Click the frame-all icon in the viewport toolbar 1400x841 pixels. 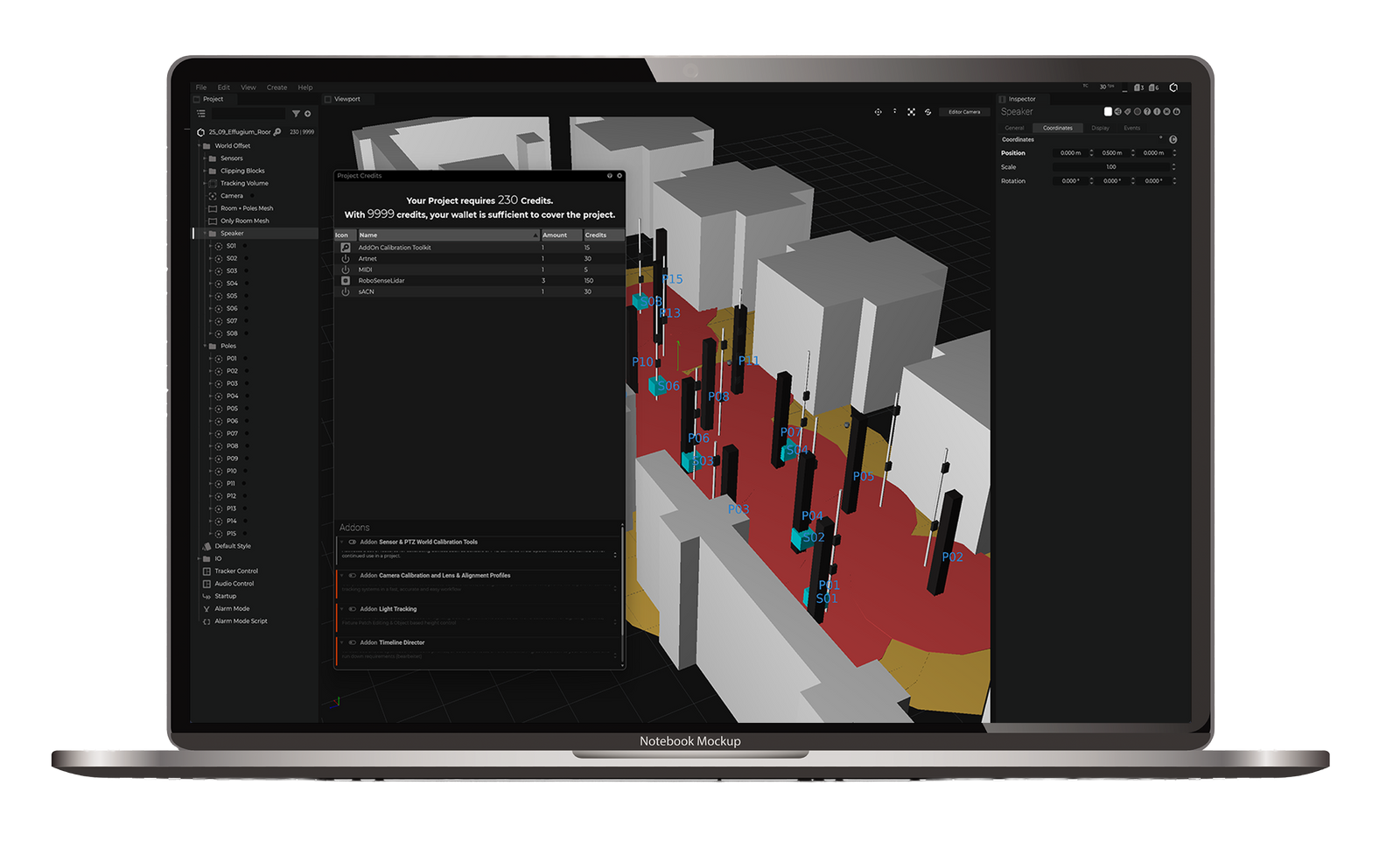pyautogui.click(x=911, y=112)
